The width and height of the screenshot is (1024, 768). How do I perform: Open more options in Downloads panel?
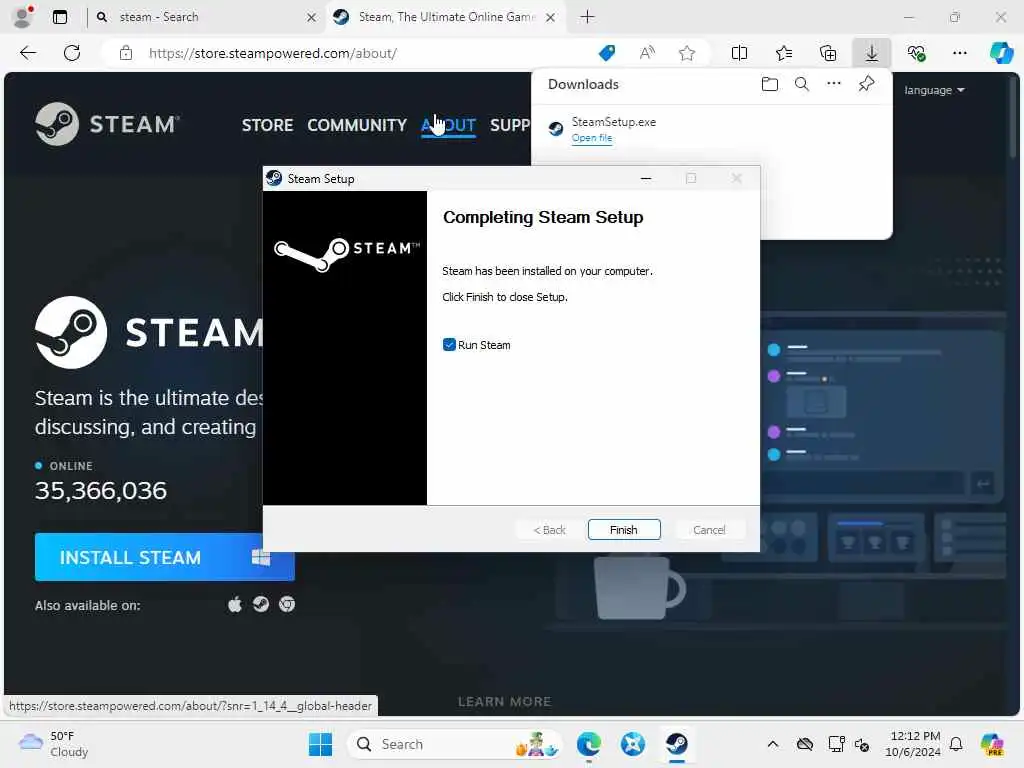(834, 84)
